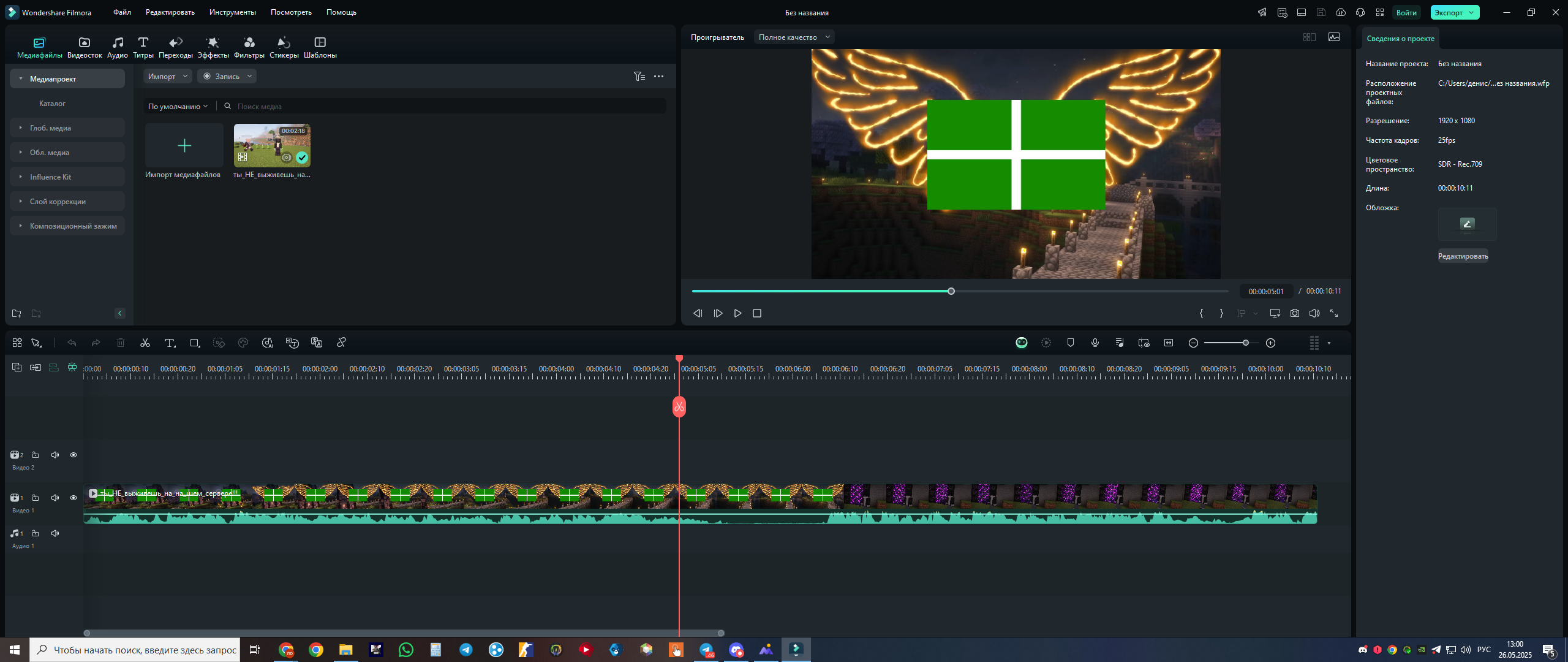Image resolution: width=1568 pixels, height=662 pixels.
Task: Click the Редактировать cover button
Action: (1463, 256)
